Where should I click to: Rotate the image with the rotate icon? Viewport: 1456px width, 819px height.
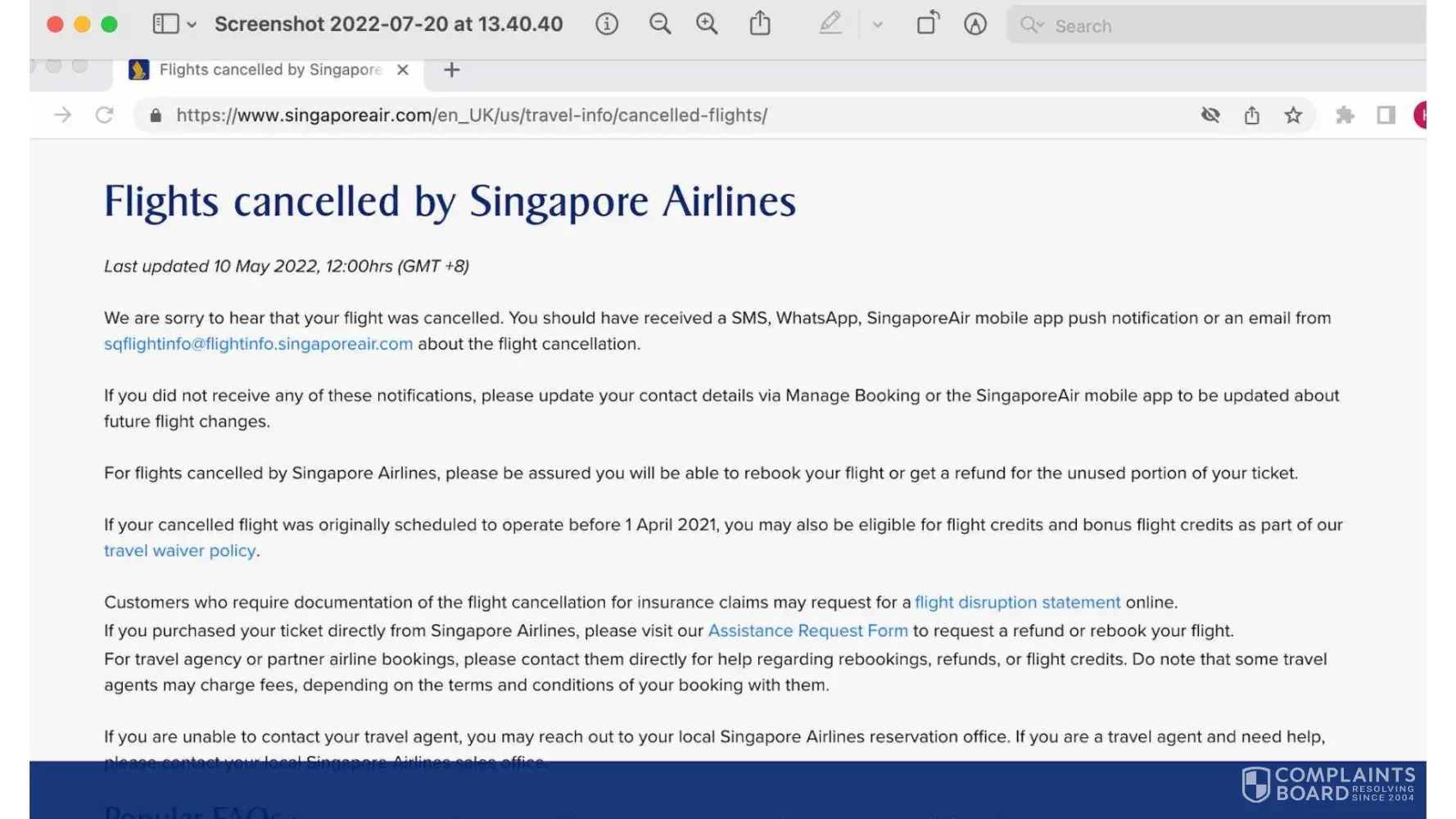927,24
